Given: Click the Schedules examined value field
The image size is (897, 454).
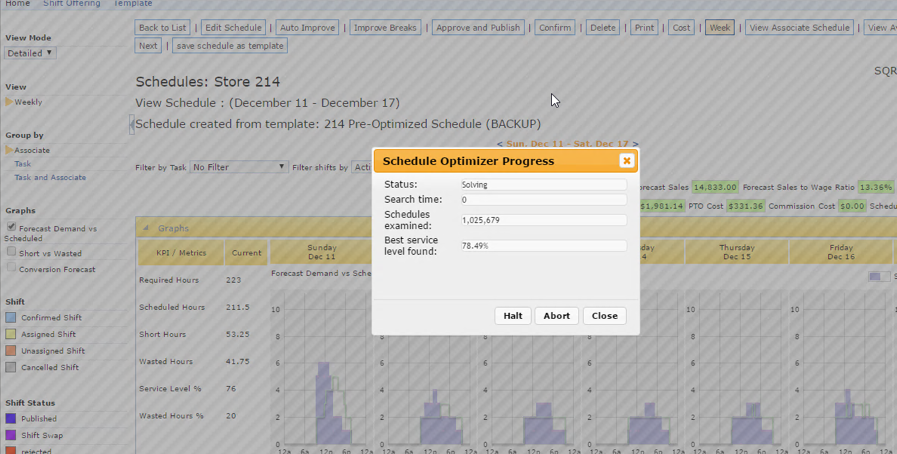Looking at the screenshot, I should coord(543,220).
